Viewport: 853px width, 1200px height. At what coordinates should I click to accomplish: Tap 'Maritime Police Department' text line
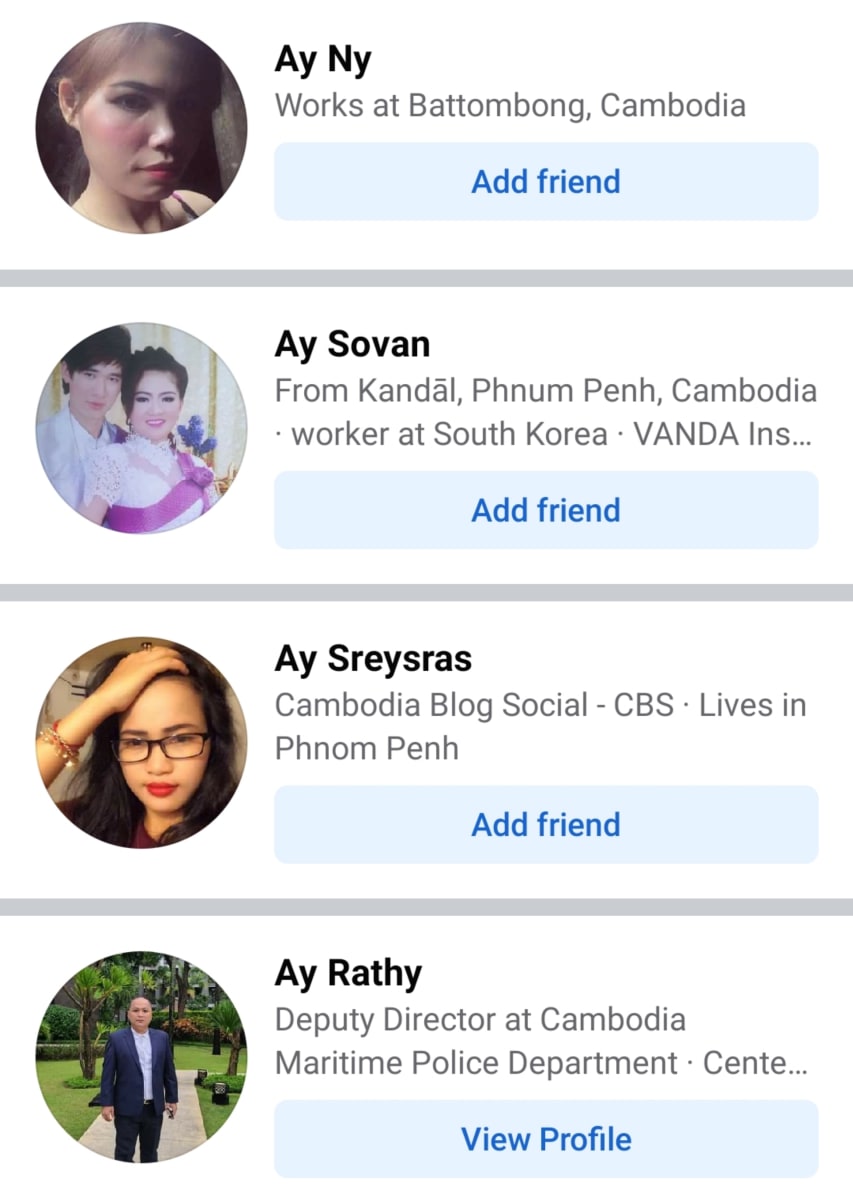[x=477, y=1063]
